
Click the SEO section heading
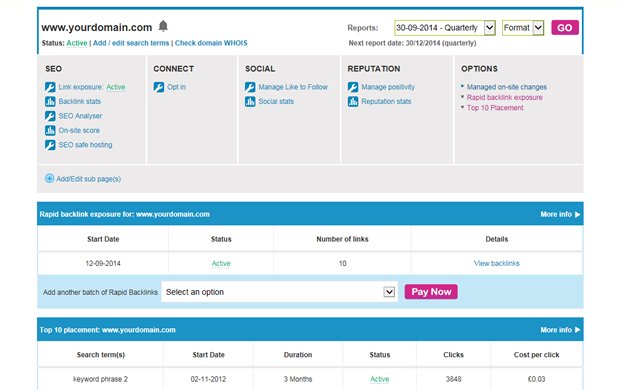[53, 68]
